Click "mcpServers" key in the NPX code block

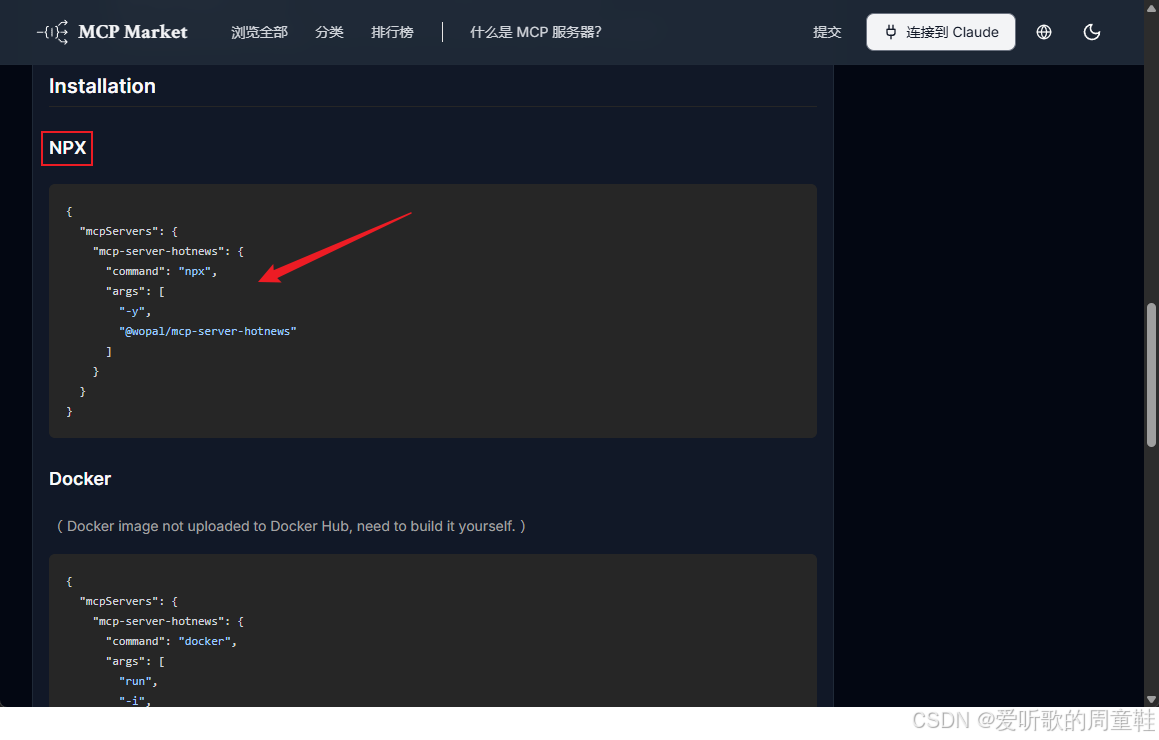coord(118,231)
